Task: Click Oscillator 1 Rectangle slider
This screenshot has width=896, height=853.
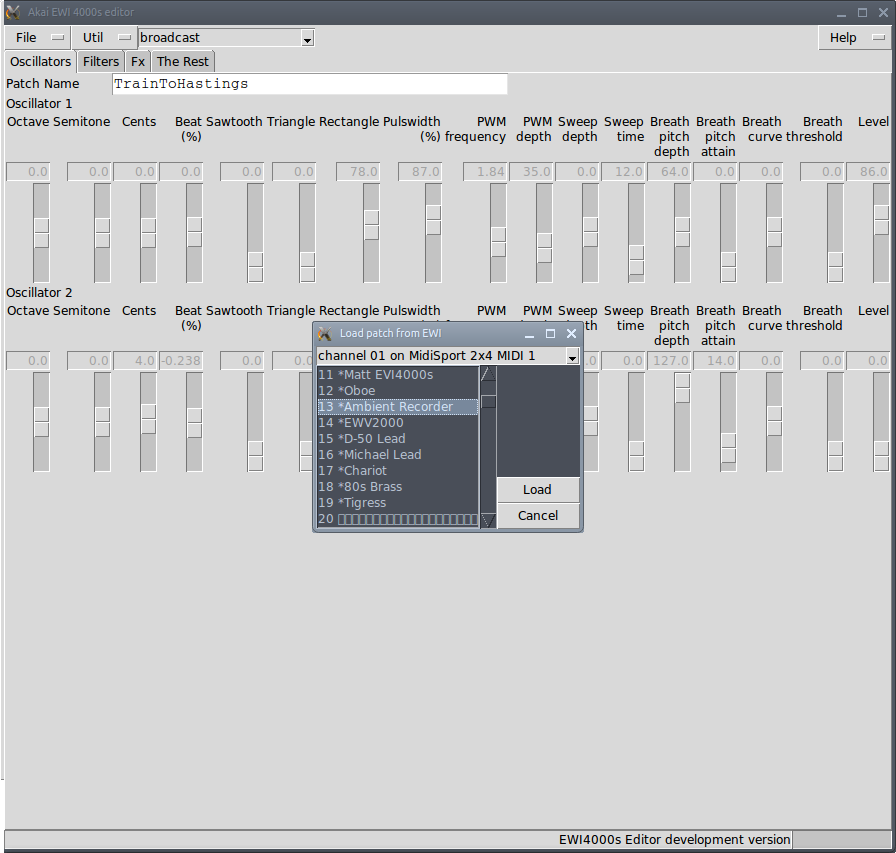Action: [x=371, y=233]
